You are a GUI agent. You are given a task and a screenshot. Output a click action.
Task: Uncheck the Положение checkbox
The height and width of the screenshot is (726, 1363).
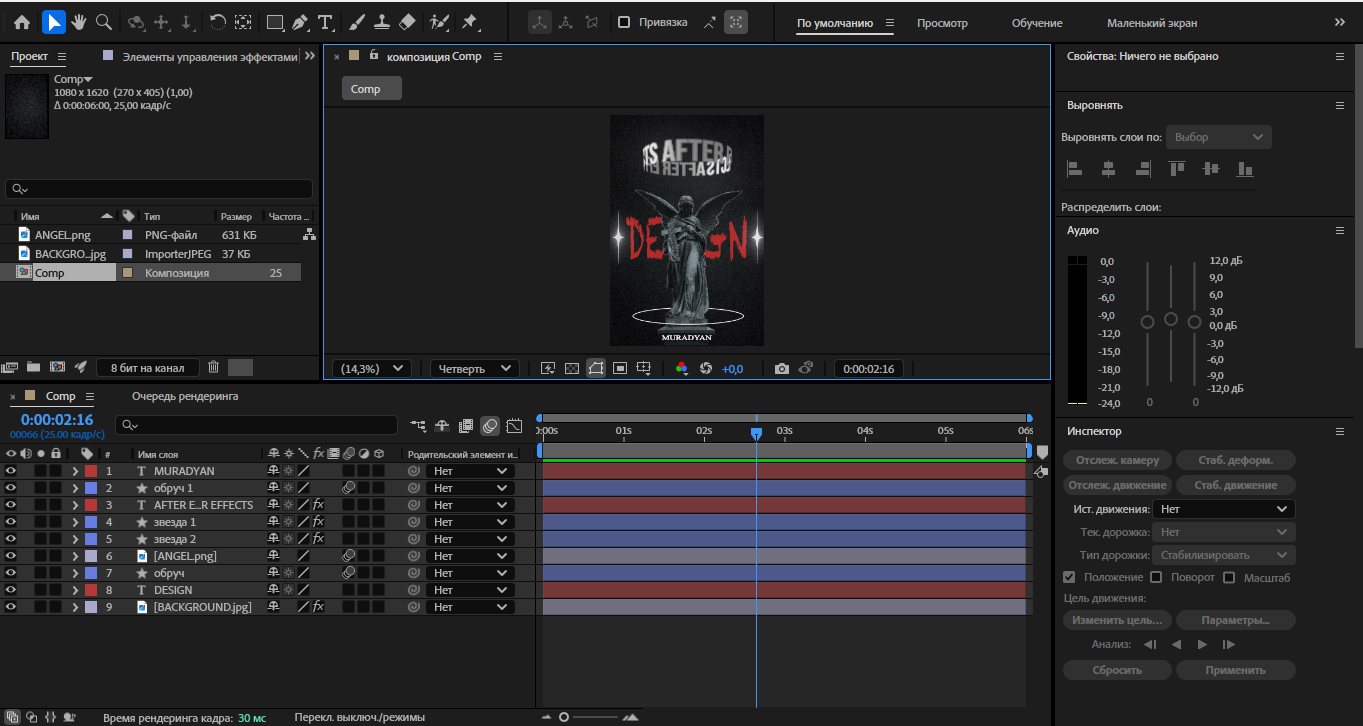[x=1069, y=577]
